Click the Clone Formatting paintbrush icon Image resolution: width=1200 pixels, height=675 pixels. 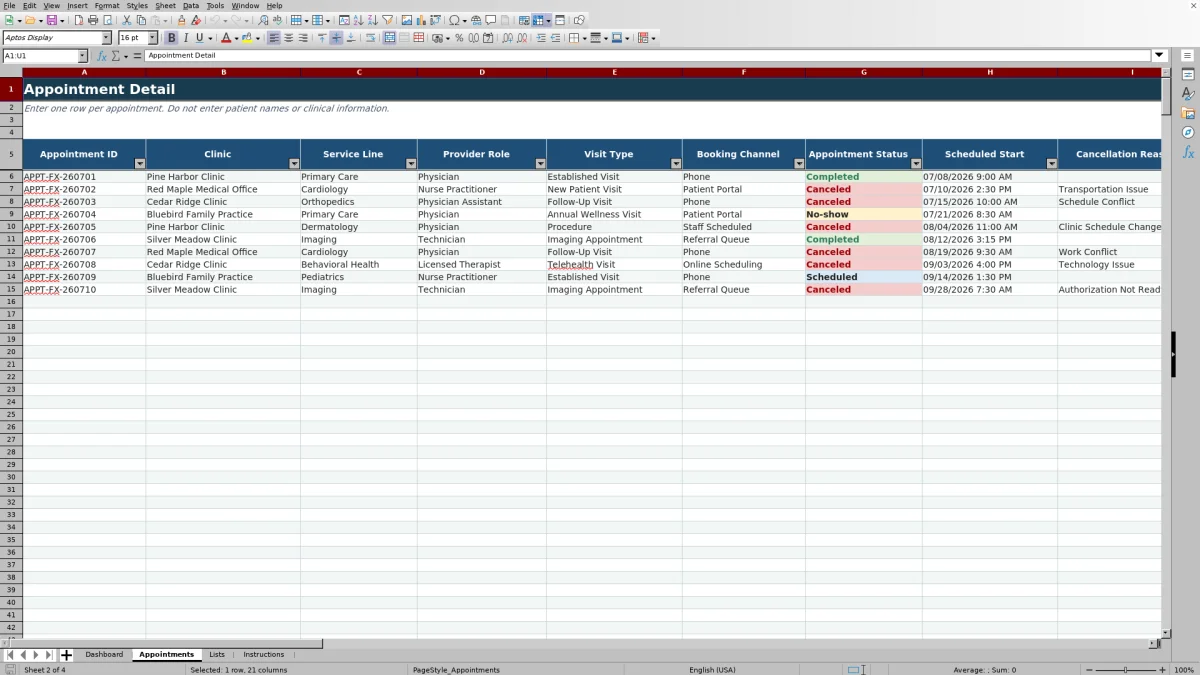(181, 20)
